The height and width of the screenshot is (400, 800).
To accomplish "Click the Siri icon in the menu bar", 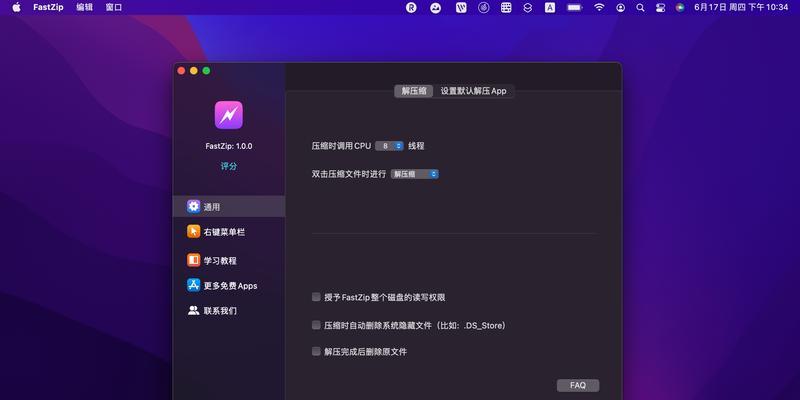I will coord(680,8).
